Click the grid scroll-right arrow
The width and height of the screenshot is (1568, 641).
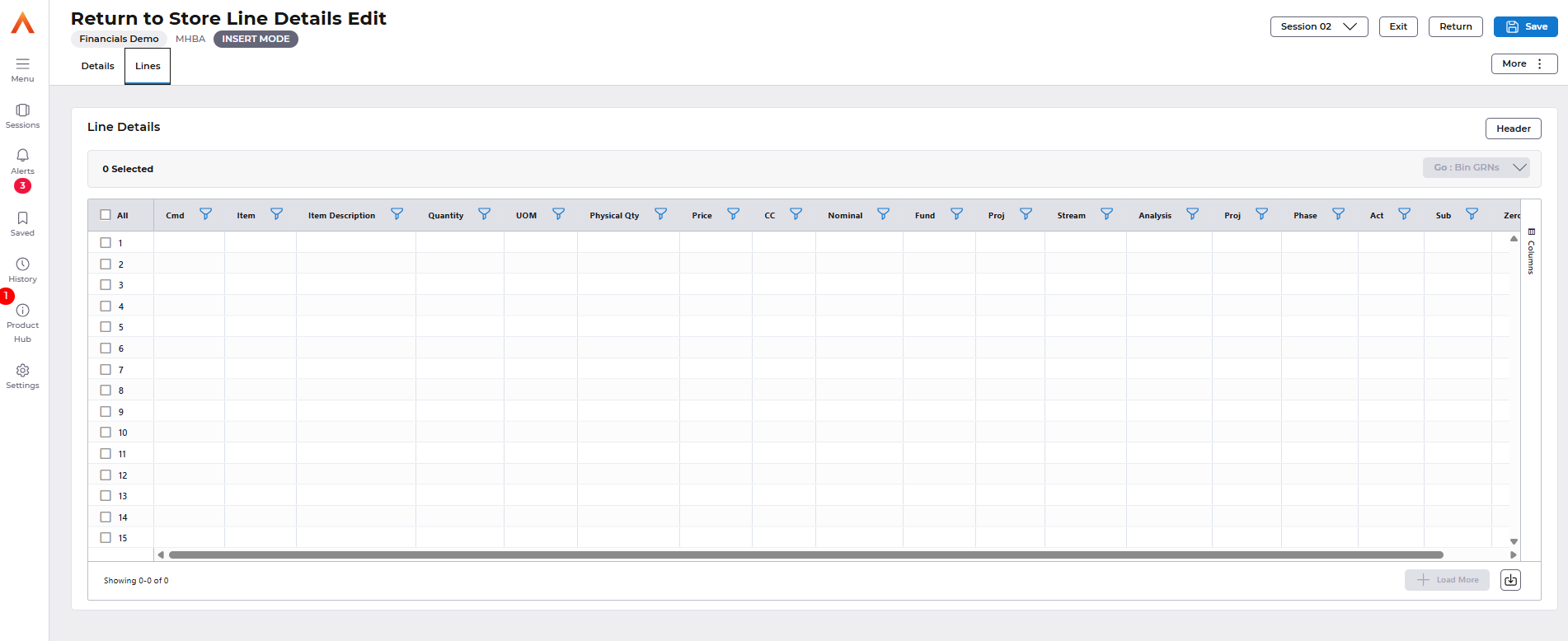pos(1514,555)
